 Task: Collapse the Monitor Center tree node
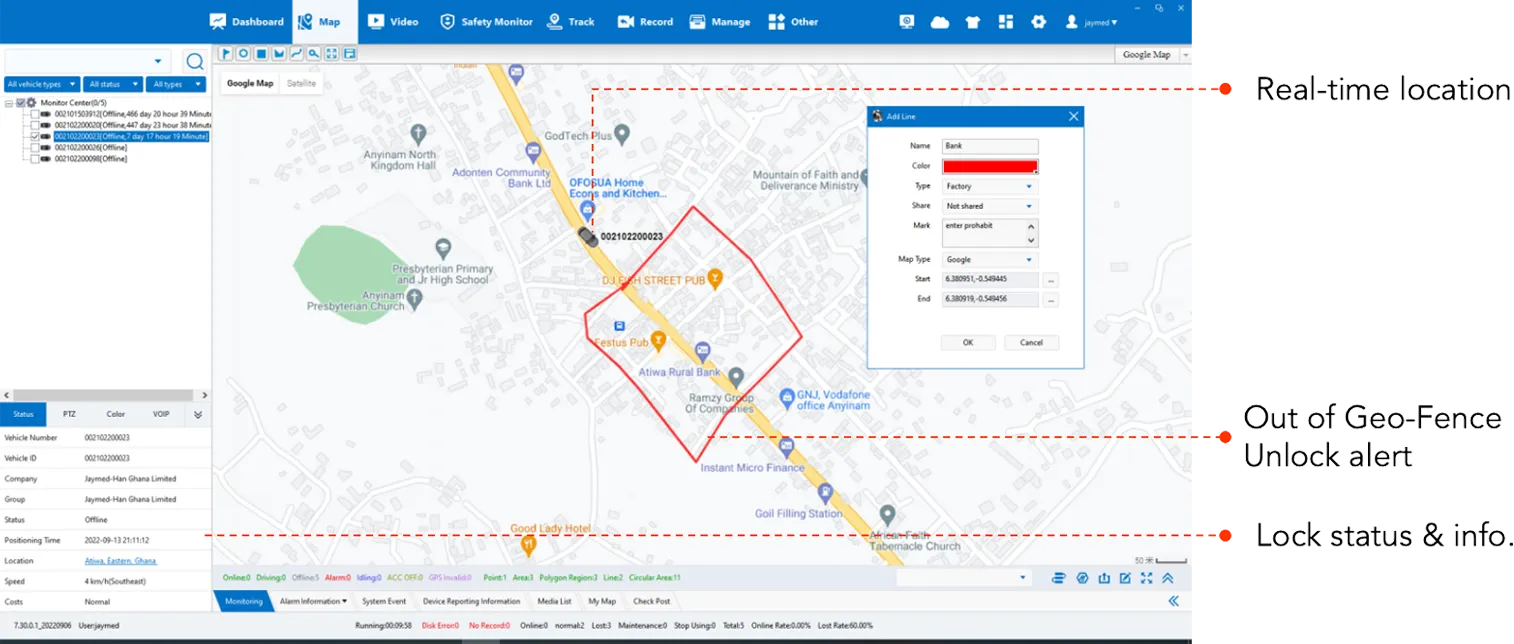[x=9, y=102]
